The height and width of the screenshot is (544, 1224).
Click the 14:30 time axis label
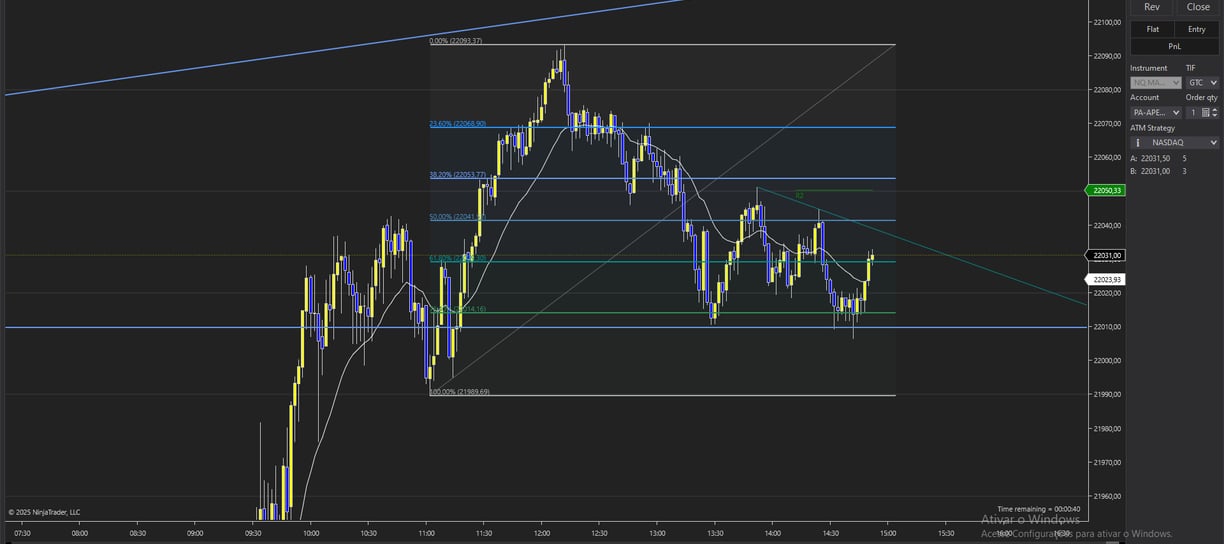click(830, 533)
